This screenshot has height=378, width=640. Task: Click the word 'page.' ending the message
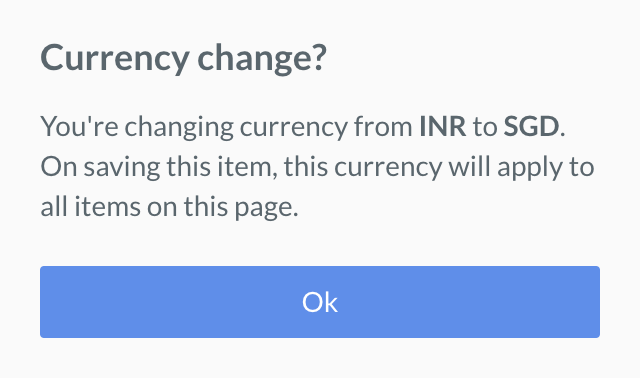pyautogui.click(x=267, y=209)
